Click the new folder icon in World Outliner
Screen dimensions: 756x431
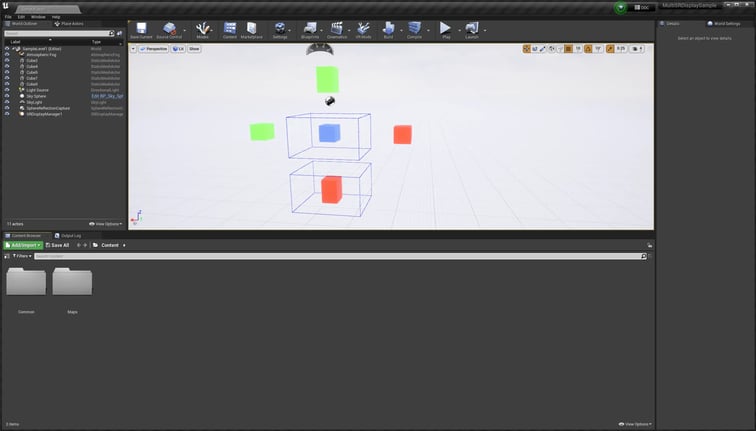tap(120, 33)
